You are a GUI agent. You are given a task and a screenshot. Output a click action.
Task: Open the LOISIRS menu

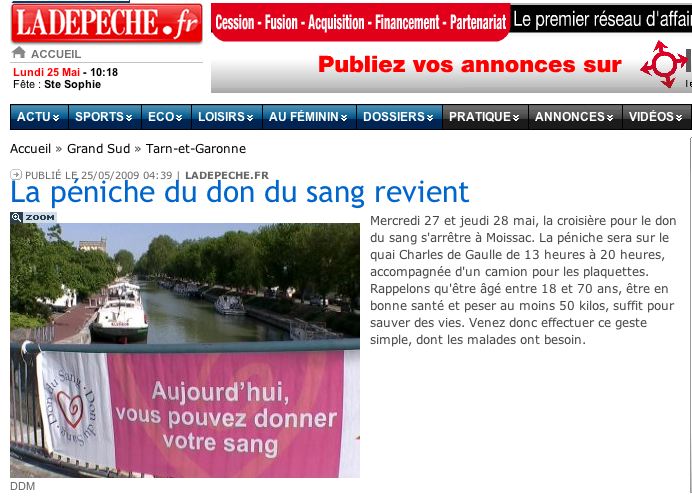pos(226,117)
